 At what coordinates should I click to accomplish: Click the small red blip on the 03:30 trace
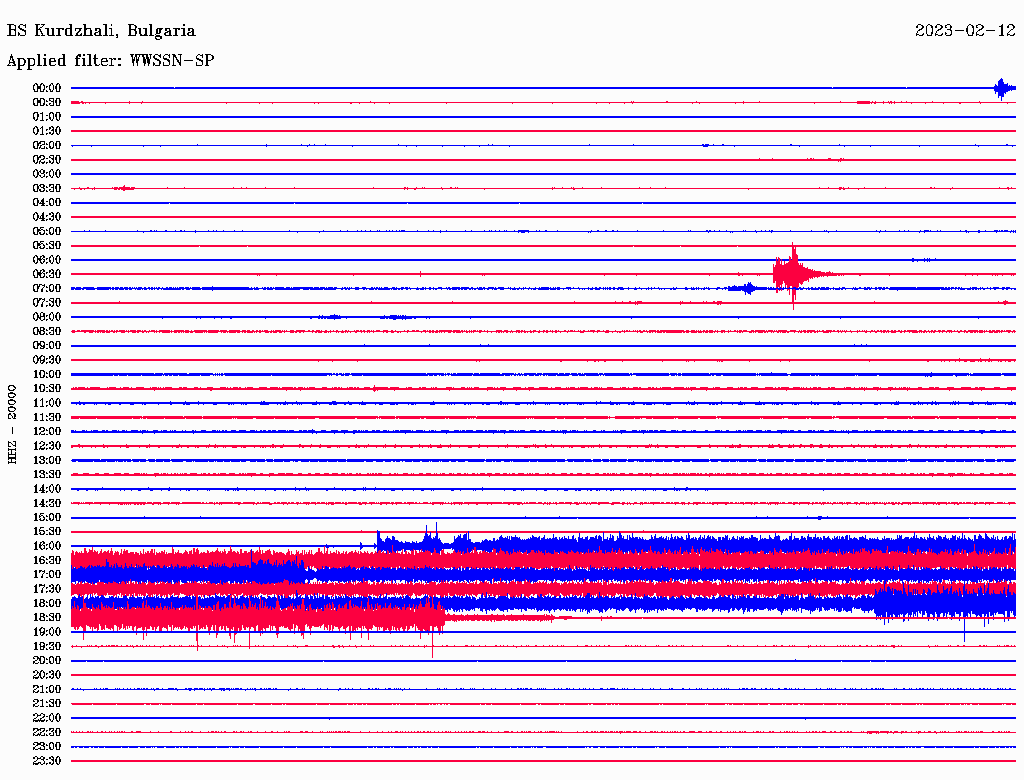click(124, 188)
